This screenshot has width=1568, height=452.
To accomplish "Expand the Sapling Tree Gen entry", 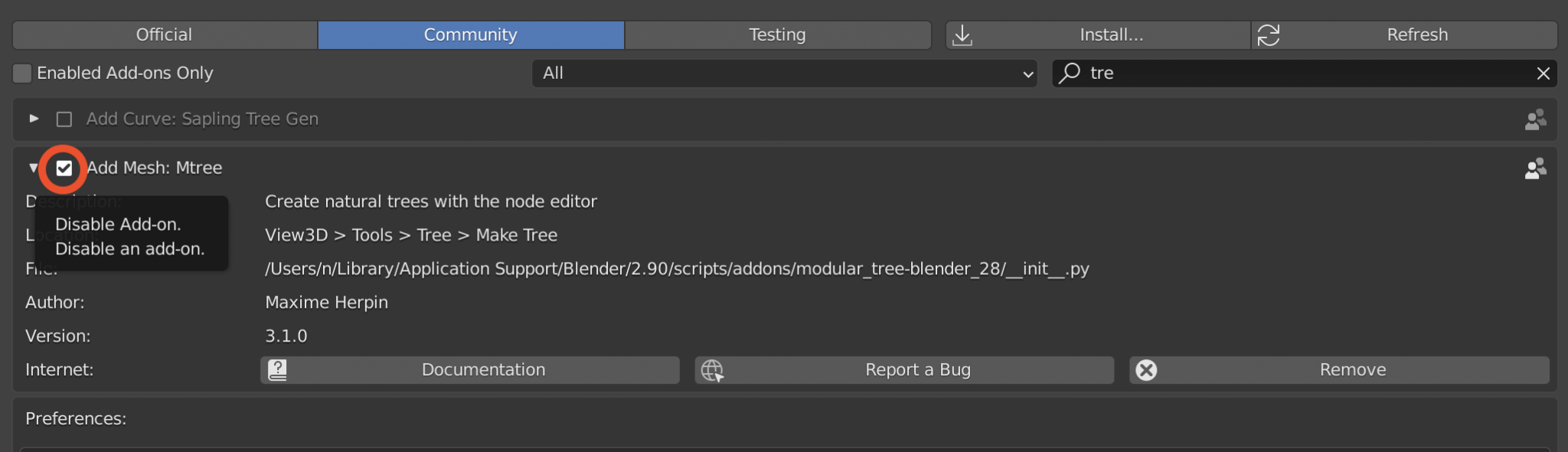I will (x=33, y=119).
